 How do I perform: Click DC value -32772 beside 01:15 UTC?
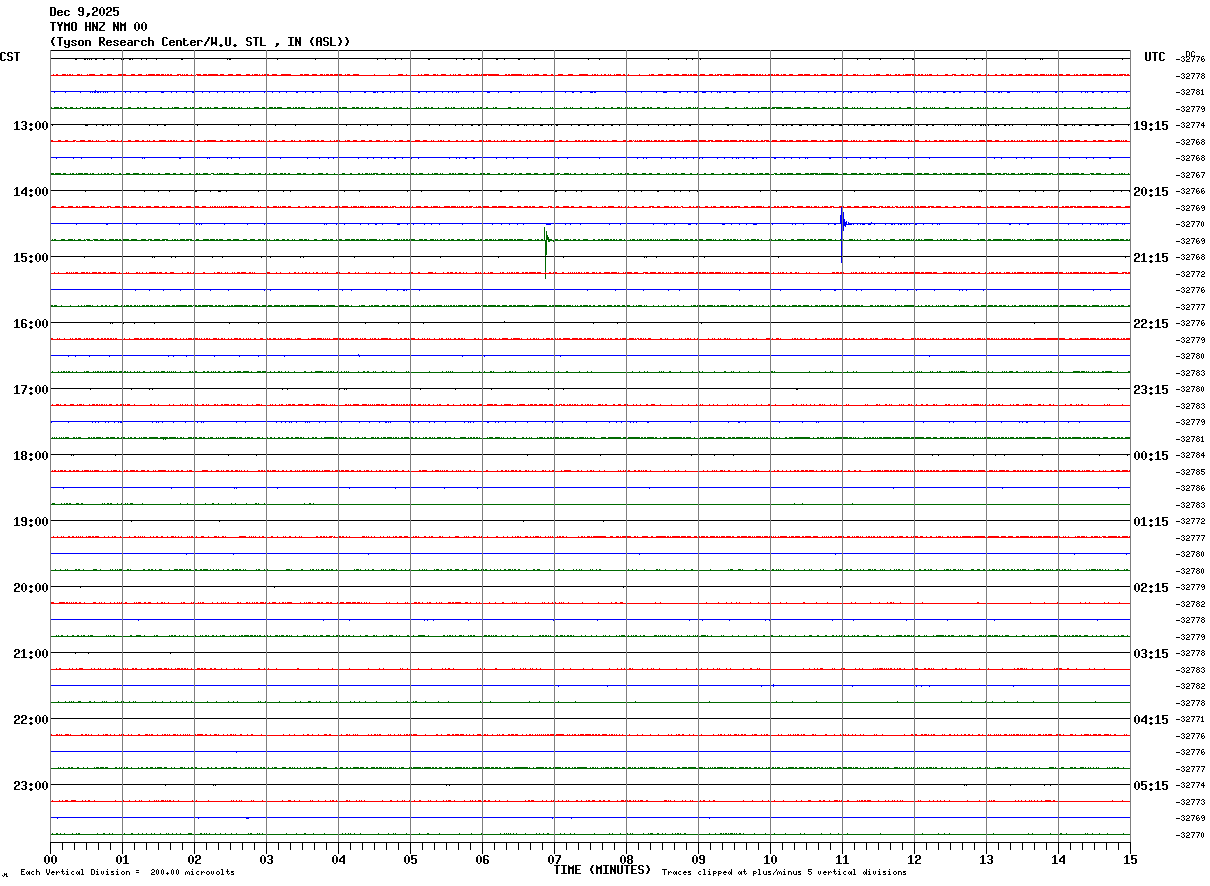pyautogui.click(x=1192, y=521)
